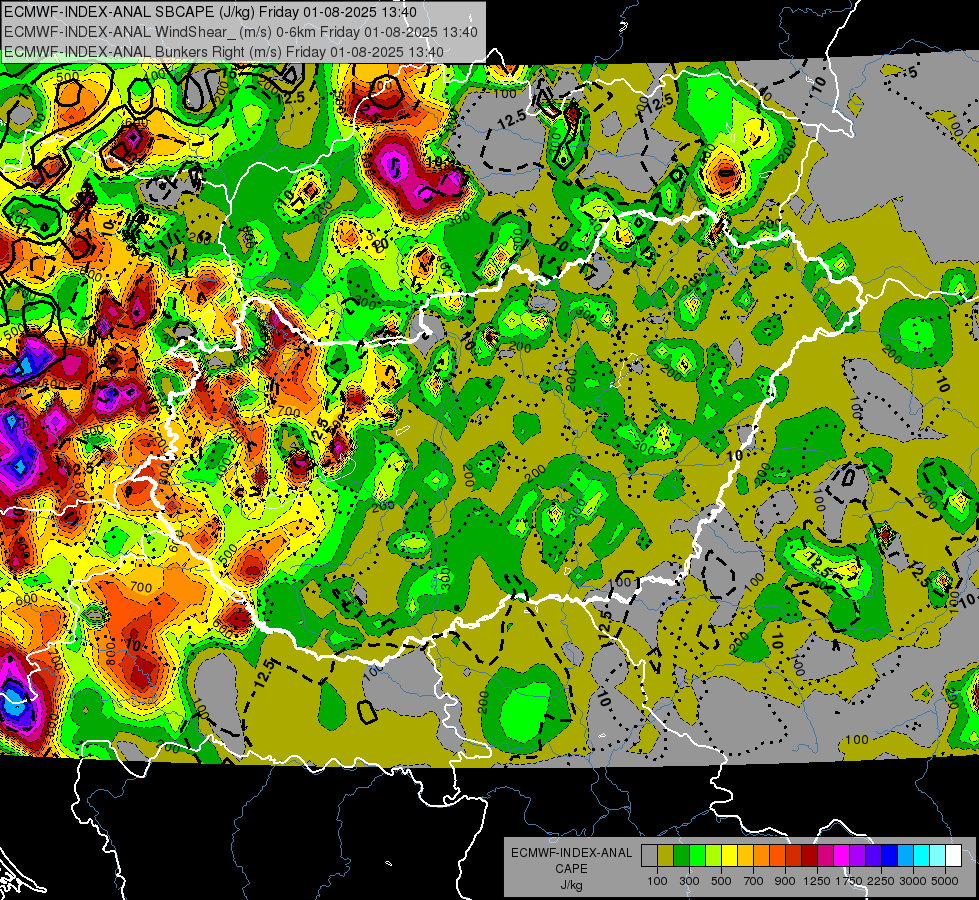The image size is (979, 900).
Task: Click the 300 value under legend bar
Action: pyautogui.click(x=689, y=881)
